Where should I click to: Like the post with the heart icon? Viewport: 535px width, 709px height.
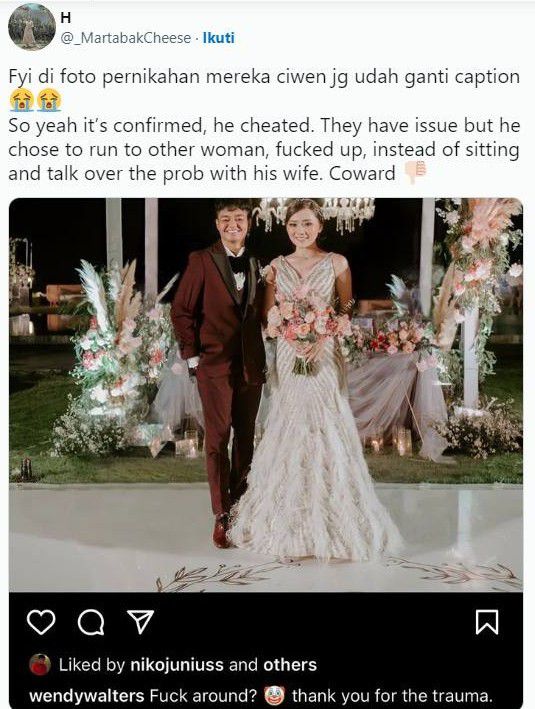[x=41, y=622]
